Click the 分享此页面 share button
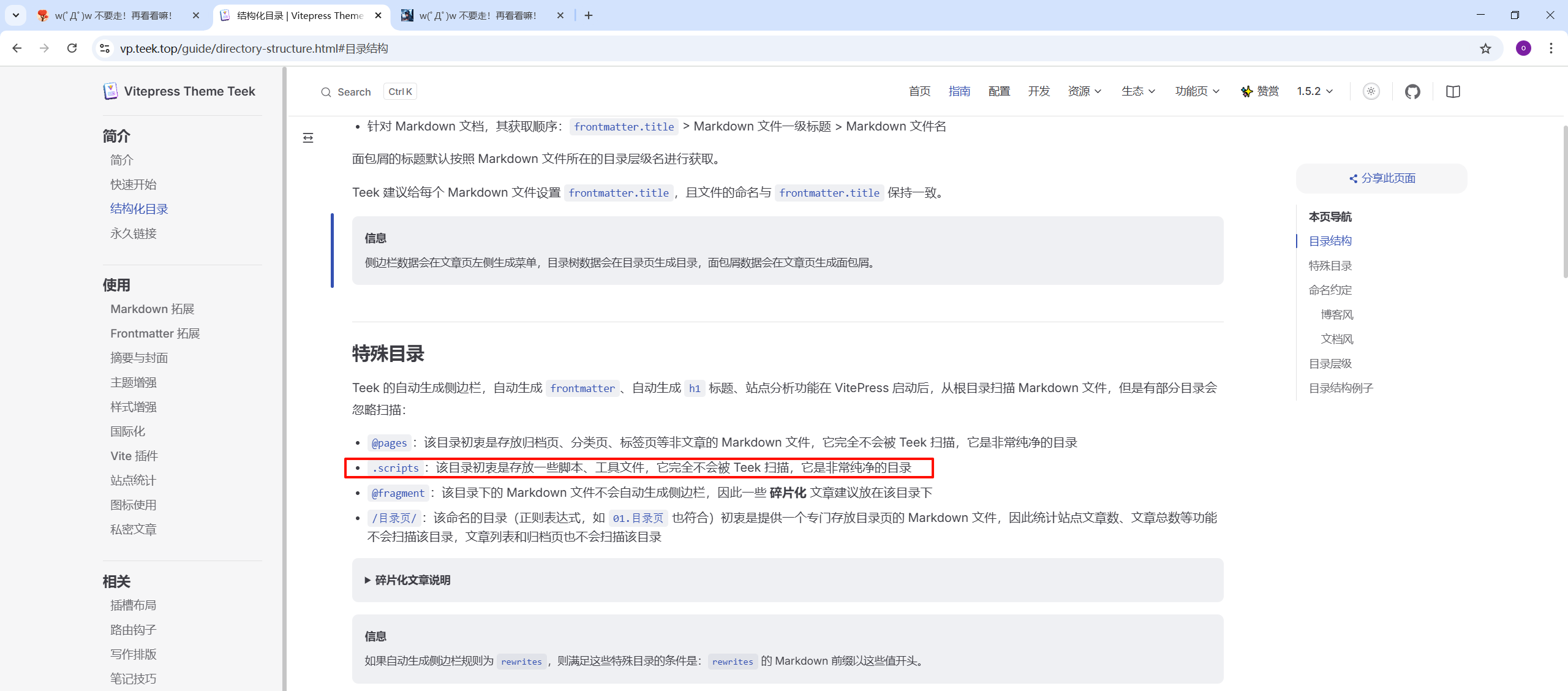Screen dimensions: 1568x691 pyautogui.click(x=1382, y=178)
